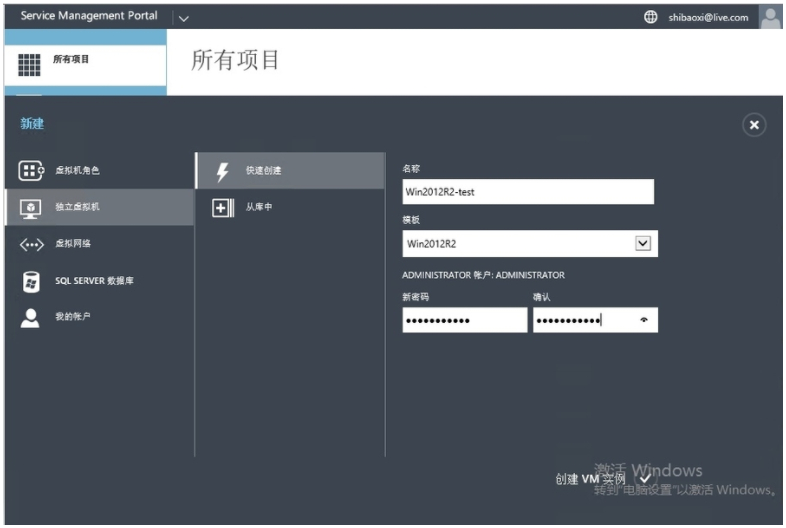Focus the 确认 password field
Screen dimensions: 786x528
pyautogui.click(x=595, y=320)
